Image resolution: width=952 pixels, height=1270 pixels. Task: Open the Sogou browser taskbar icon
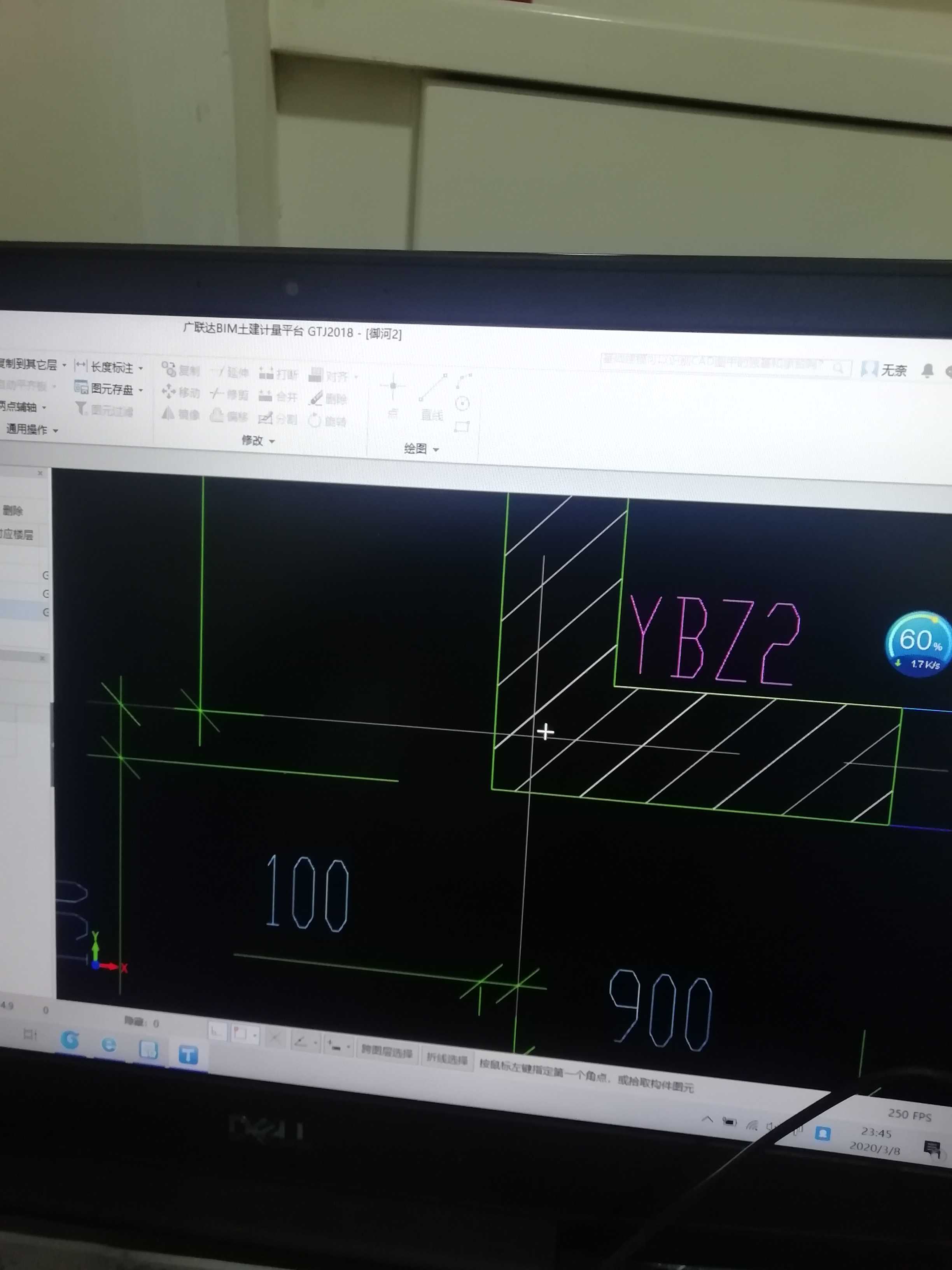click(x=70, y=1040)
